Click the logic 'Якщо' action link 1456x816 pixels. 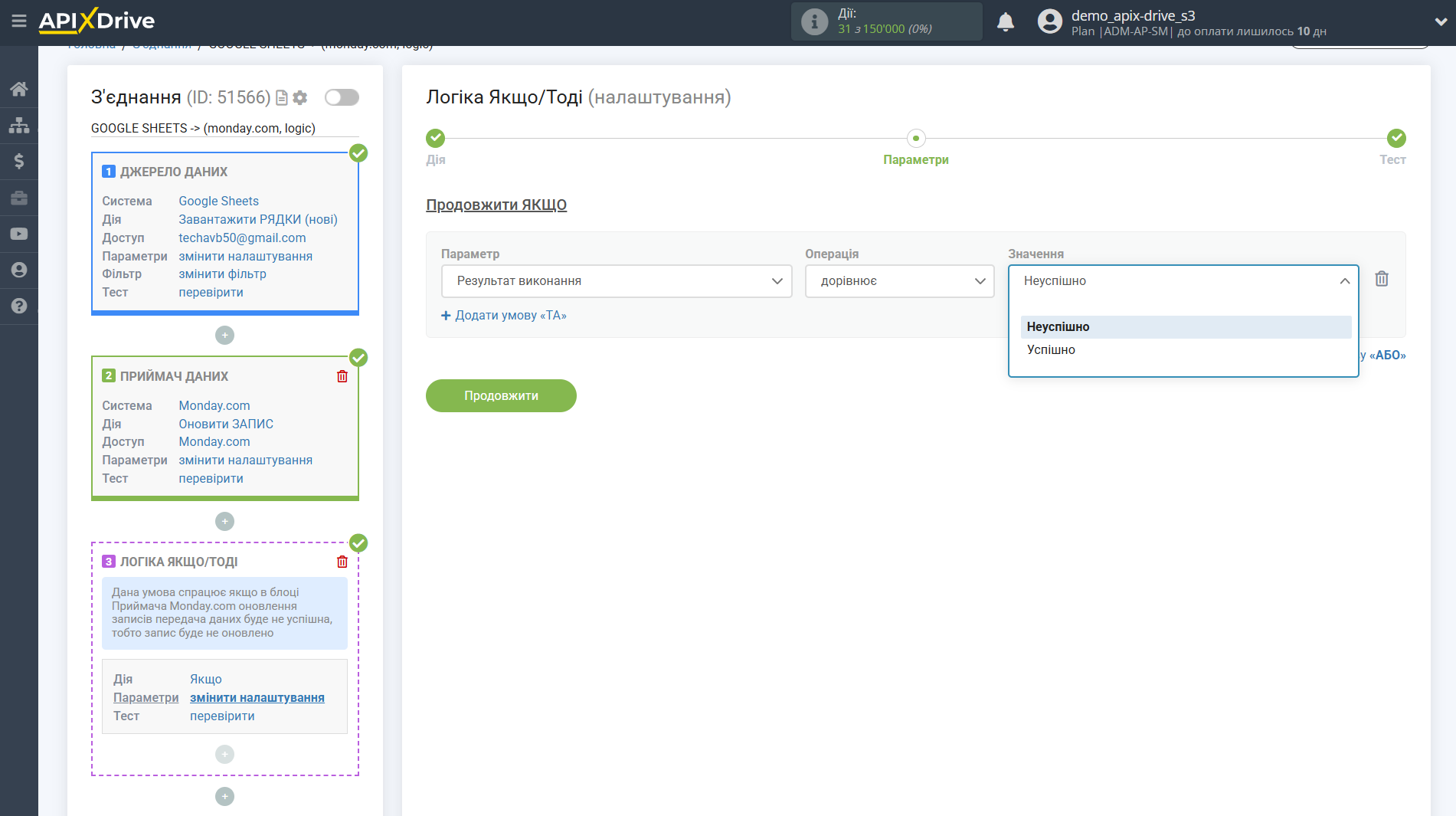point(206,680)
